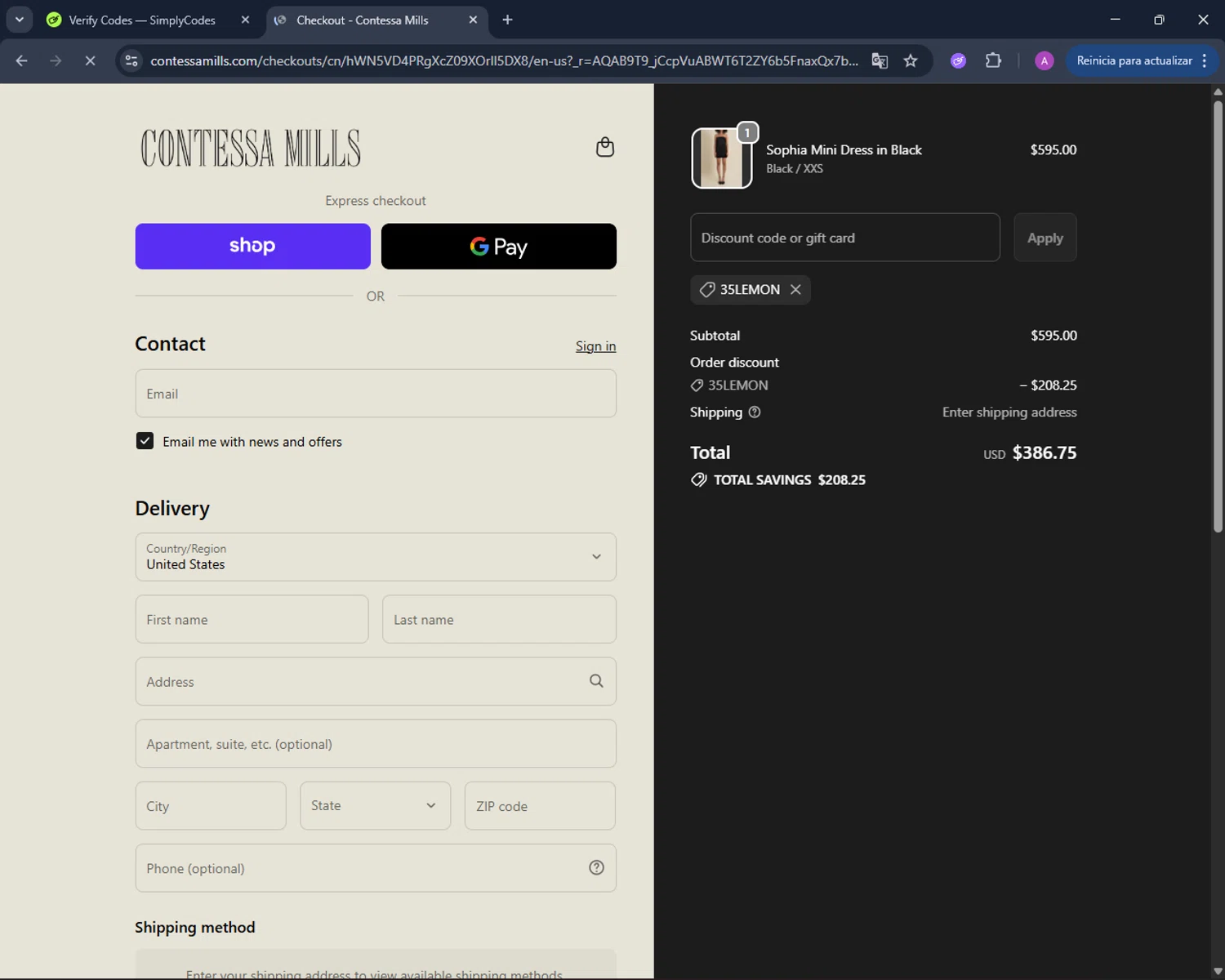1225x980 pixels.
Task: Open a new browser tab
Action: [x=507, y=20]
